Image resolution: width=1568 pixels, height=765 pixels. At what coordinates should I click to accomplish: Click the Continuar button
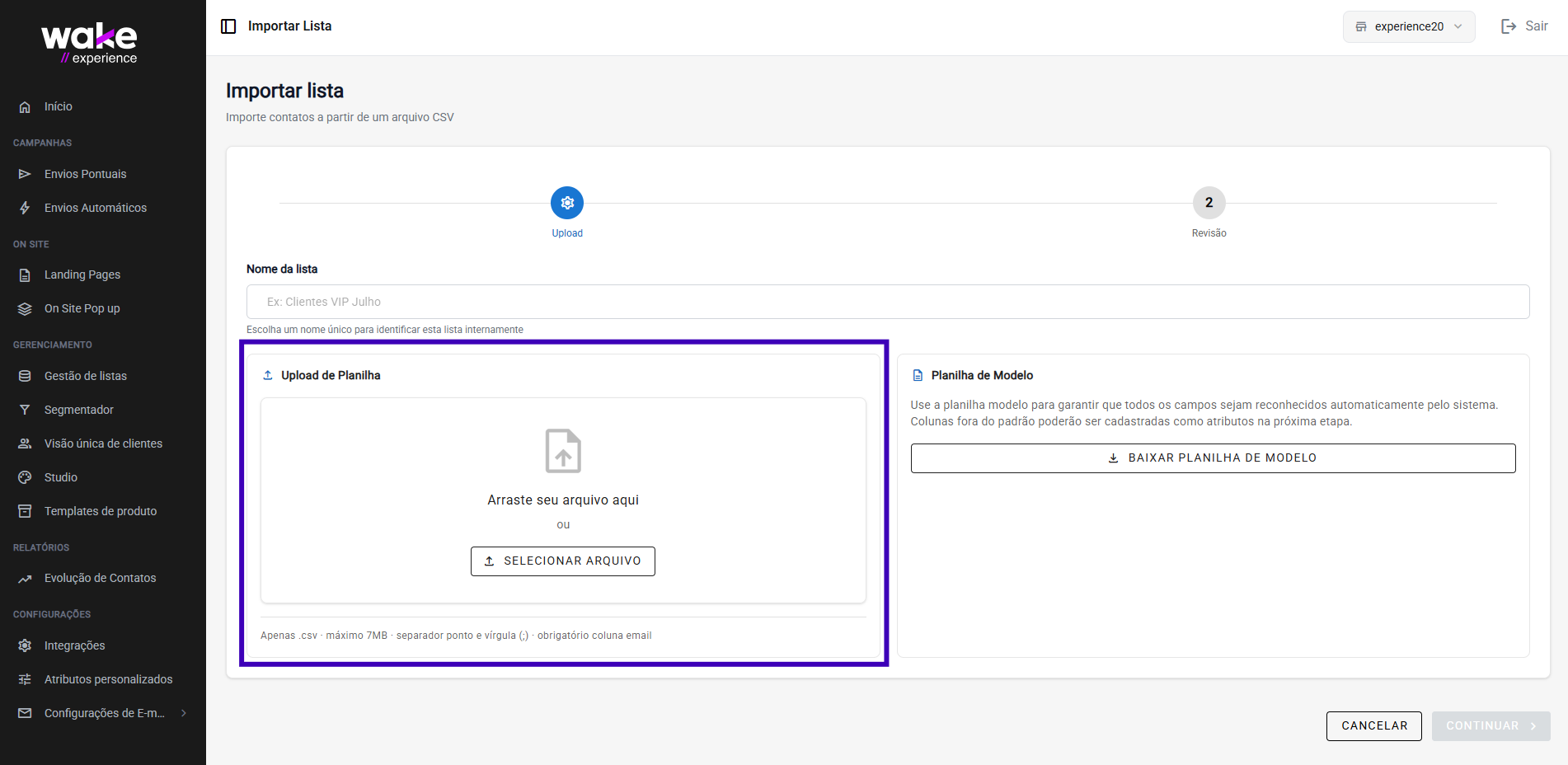coord(1491,726)
